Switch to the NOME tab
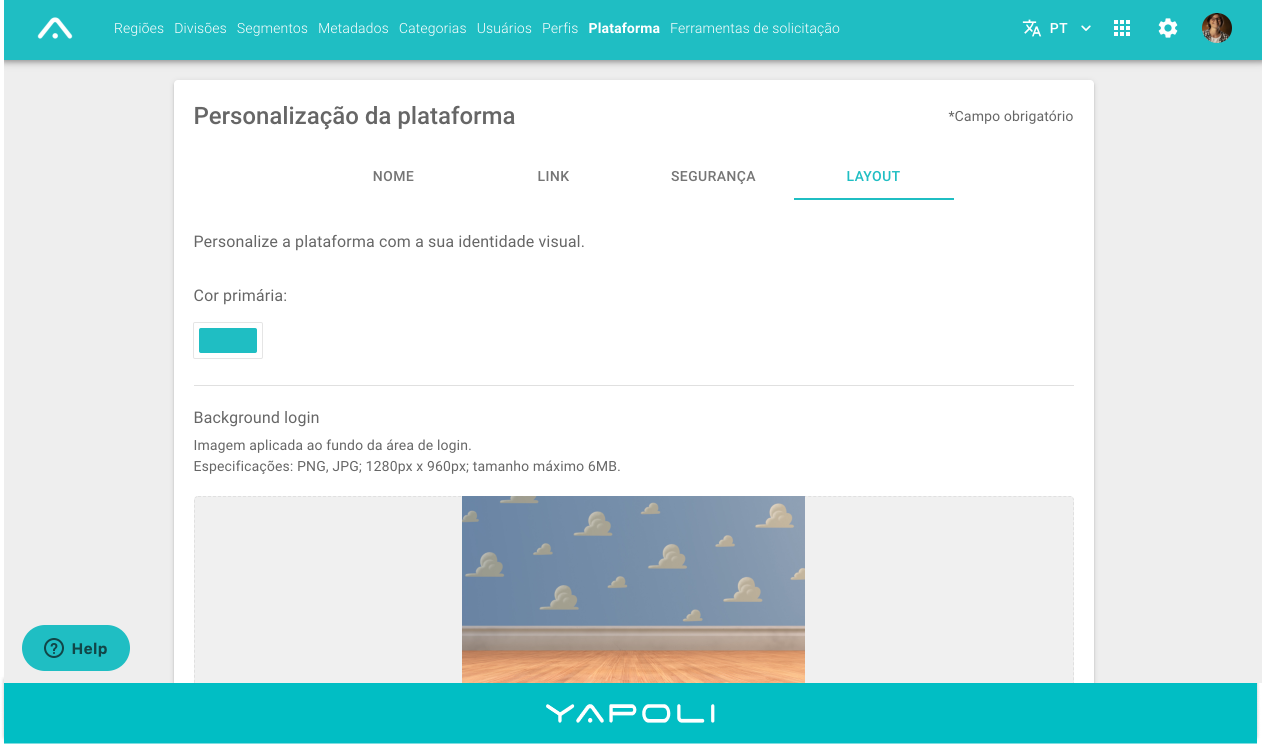Viewport: 1262px width, 744px height. 393,176
